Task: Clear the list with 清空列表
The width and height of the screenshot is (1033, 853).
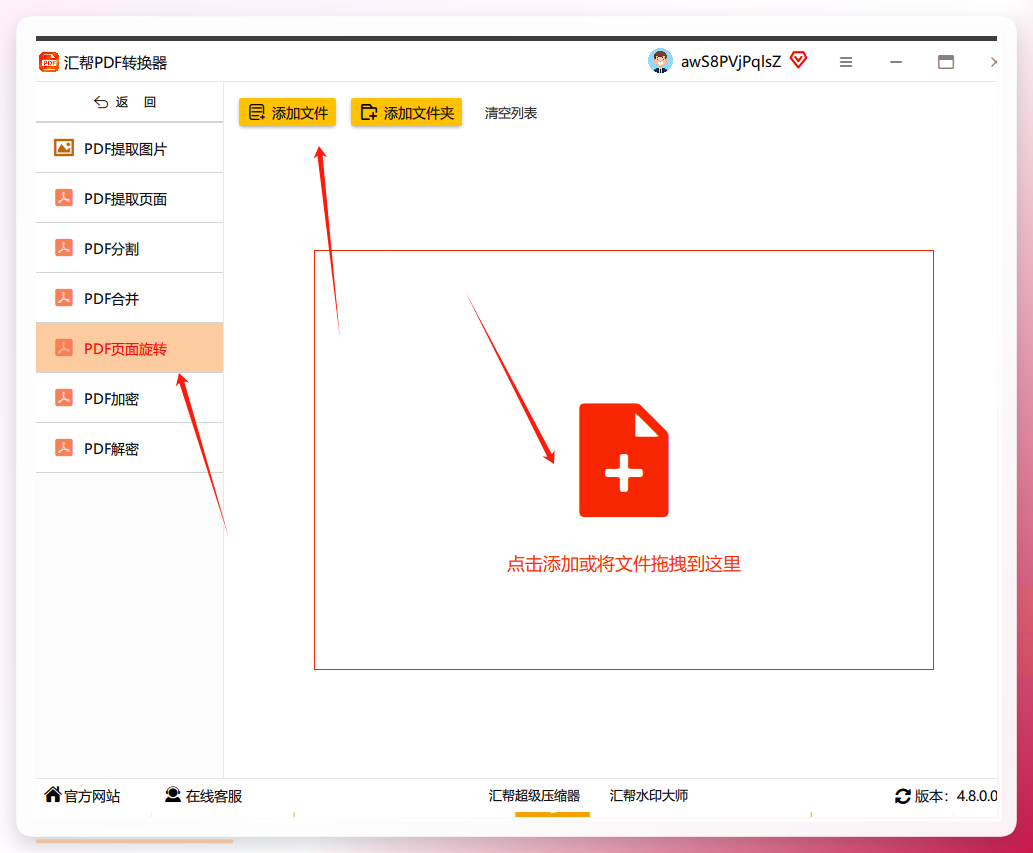Action: click(511, 113)
